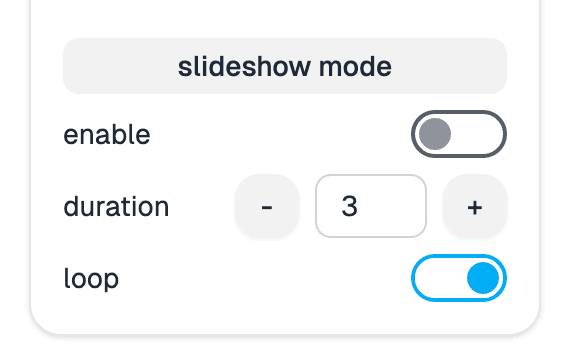Turn on the enable toggle switch

tap(459, 134)
